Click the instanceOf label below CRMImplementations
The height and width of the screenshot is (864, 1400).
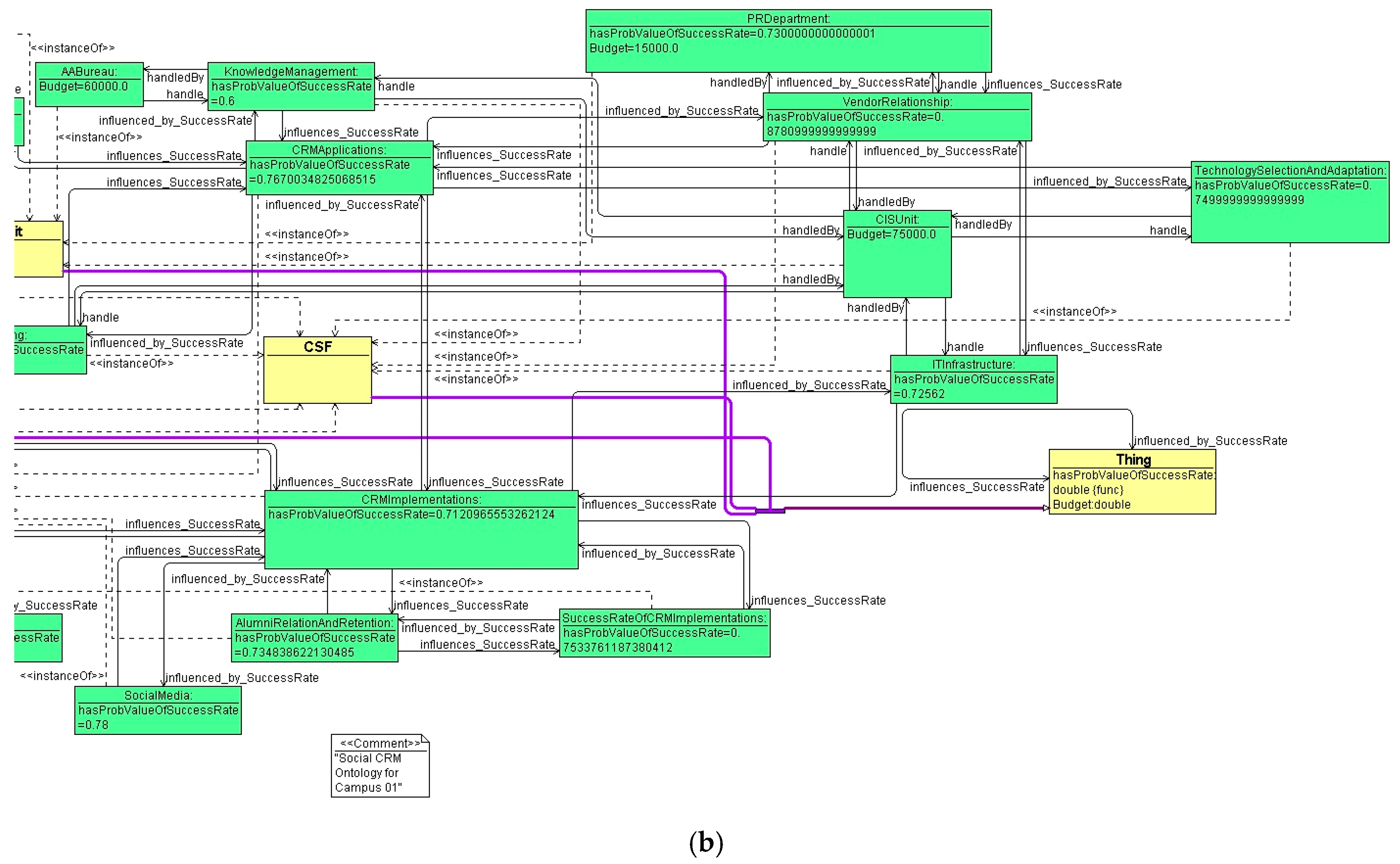click(441, 583)
